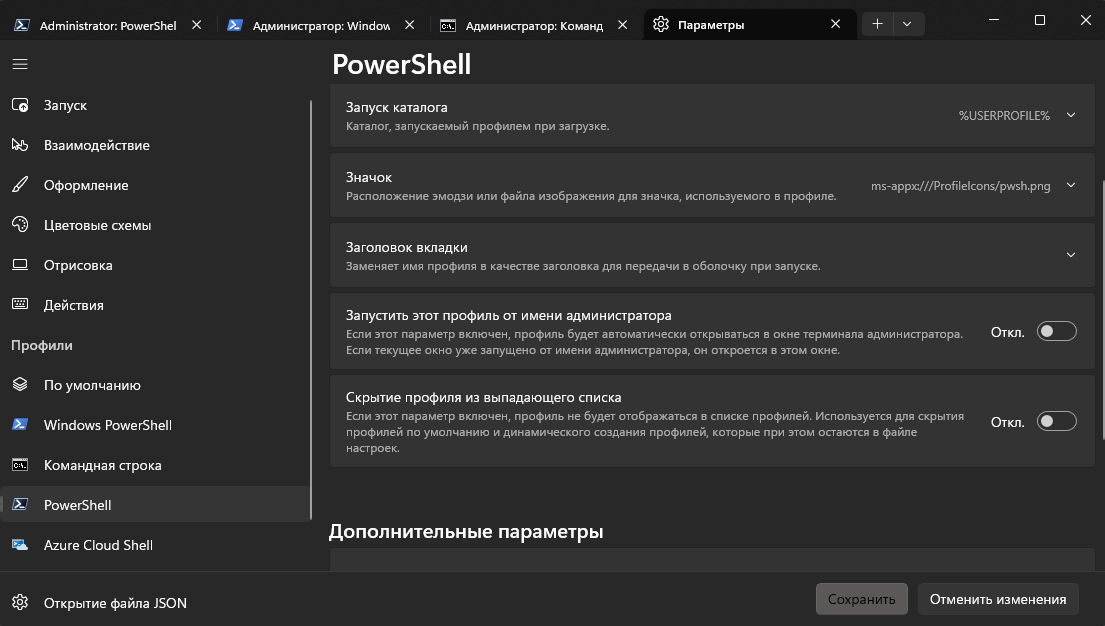Switch to Администратор: Командная строка tab
The width and height of the screenshot is (1105, 626).
pyautogui.click(x=534, y=25)
